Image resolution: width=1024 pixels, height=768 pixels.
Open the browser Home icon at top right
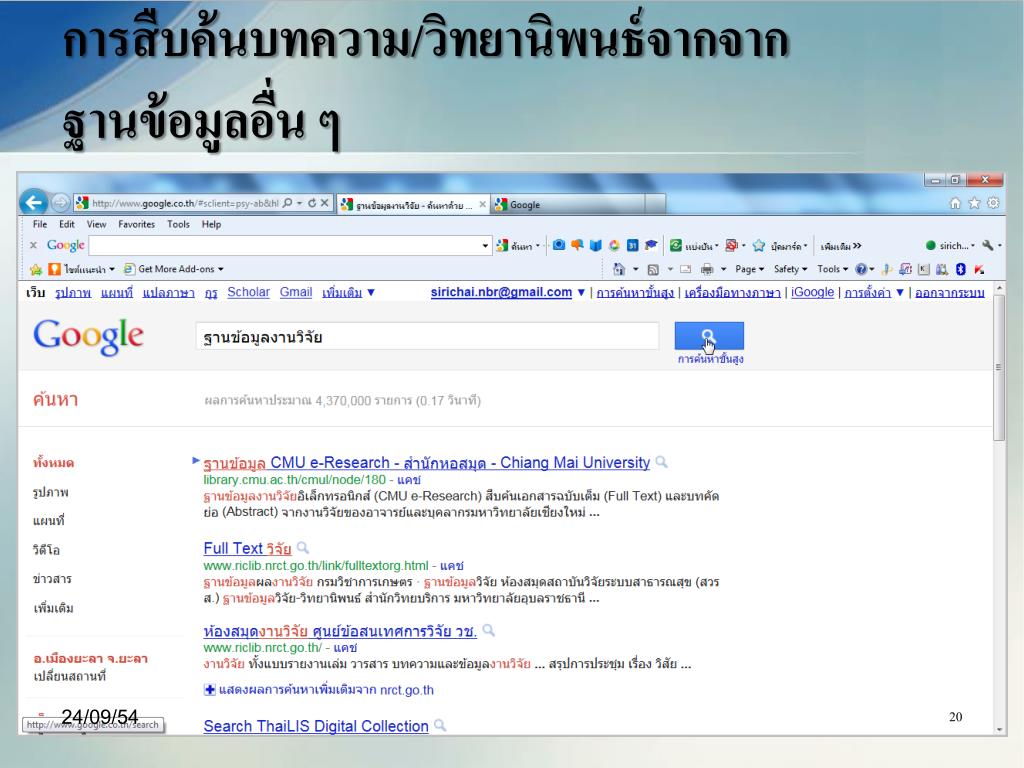(x=955, y=203)
